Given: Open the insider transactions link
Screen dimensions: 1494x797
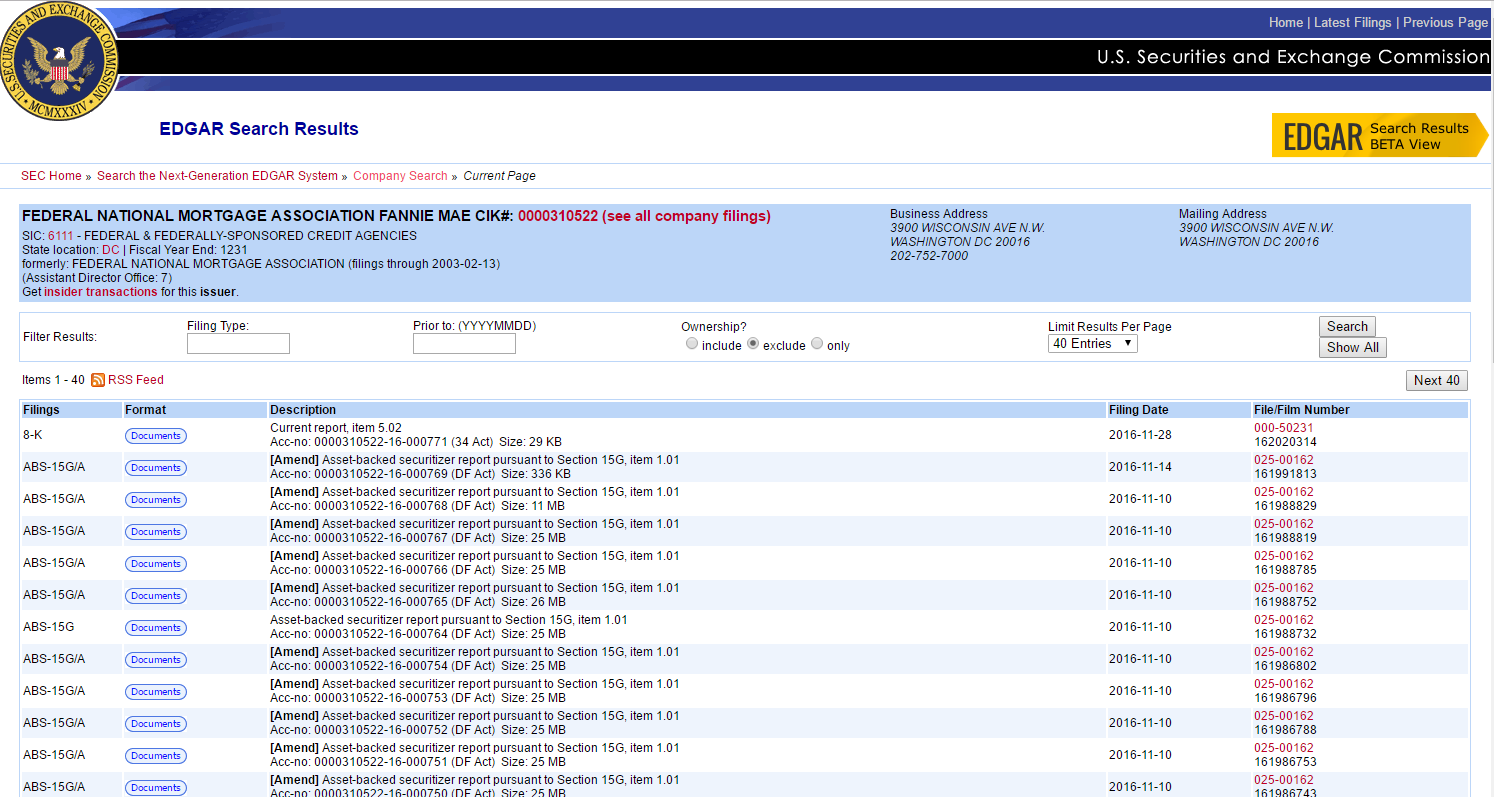Looking at the screenshot, I should click(x=100, y=292).
